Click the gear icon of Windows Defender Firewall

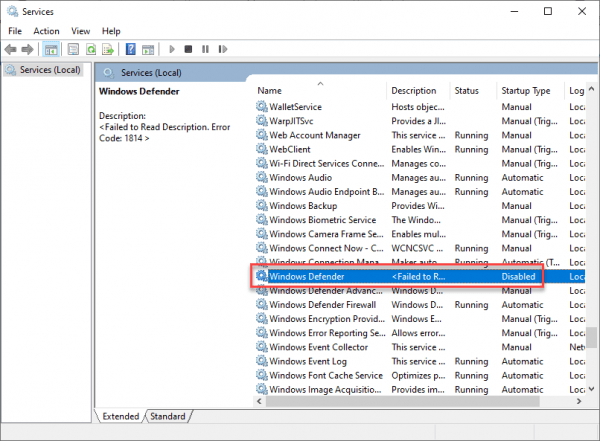[261, 304]
